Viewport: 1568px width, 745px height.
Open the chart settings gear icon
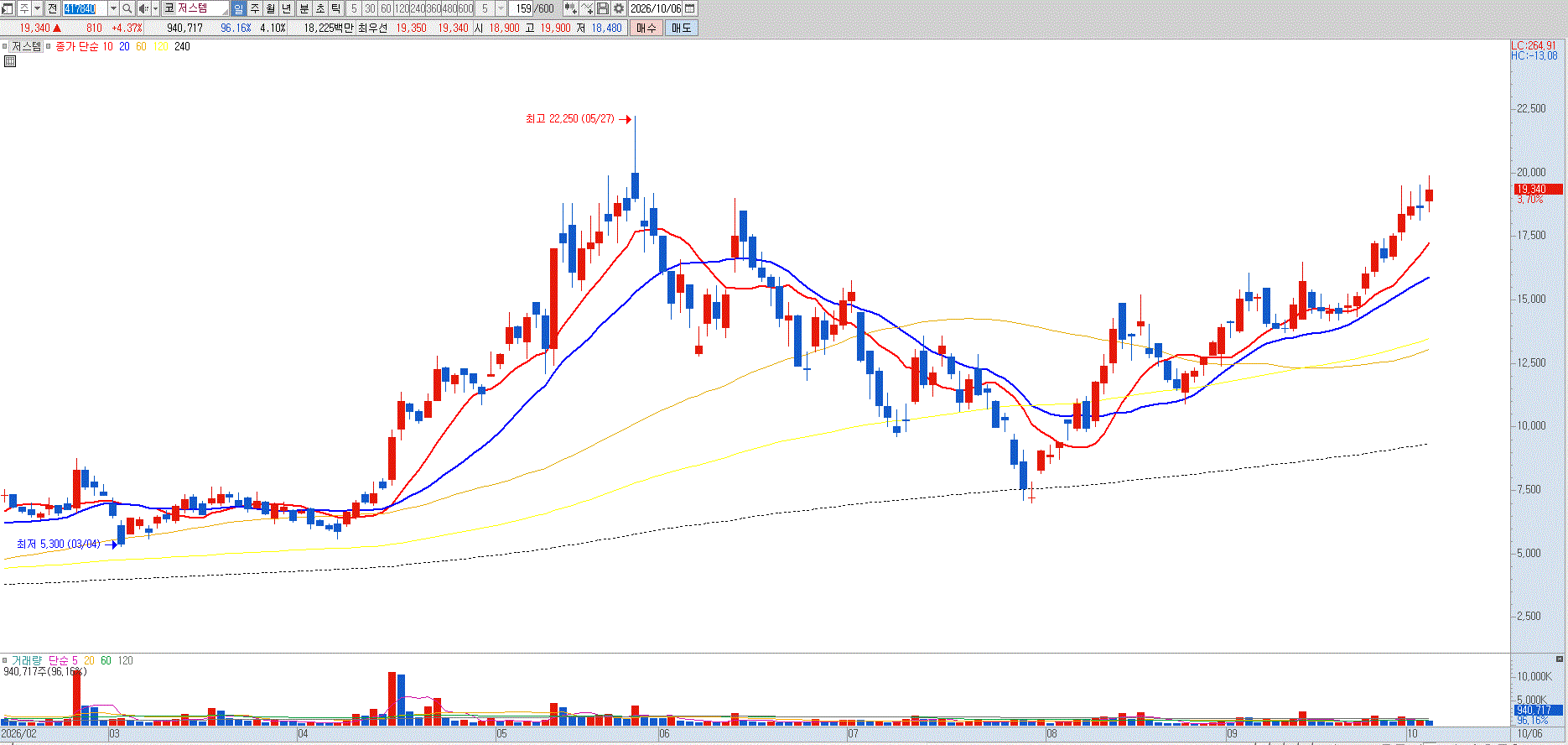point(619,8)
